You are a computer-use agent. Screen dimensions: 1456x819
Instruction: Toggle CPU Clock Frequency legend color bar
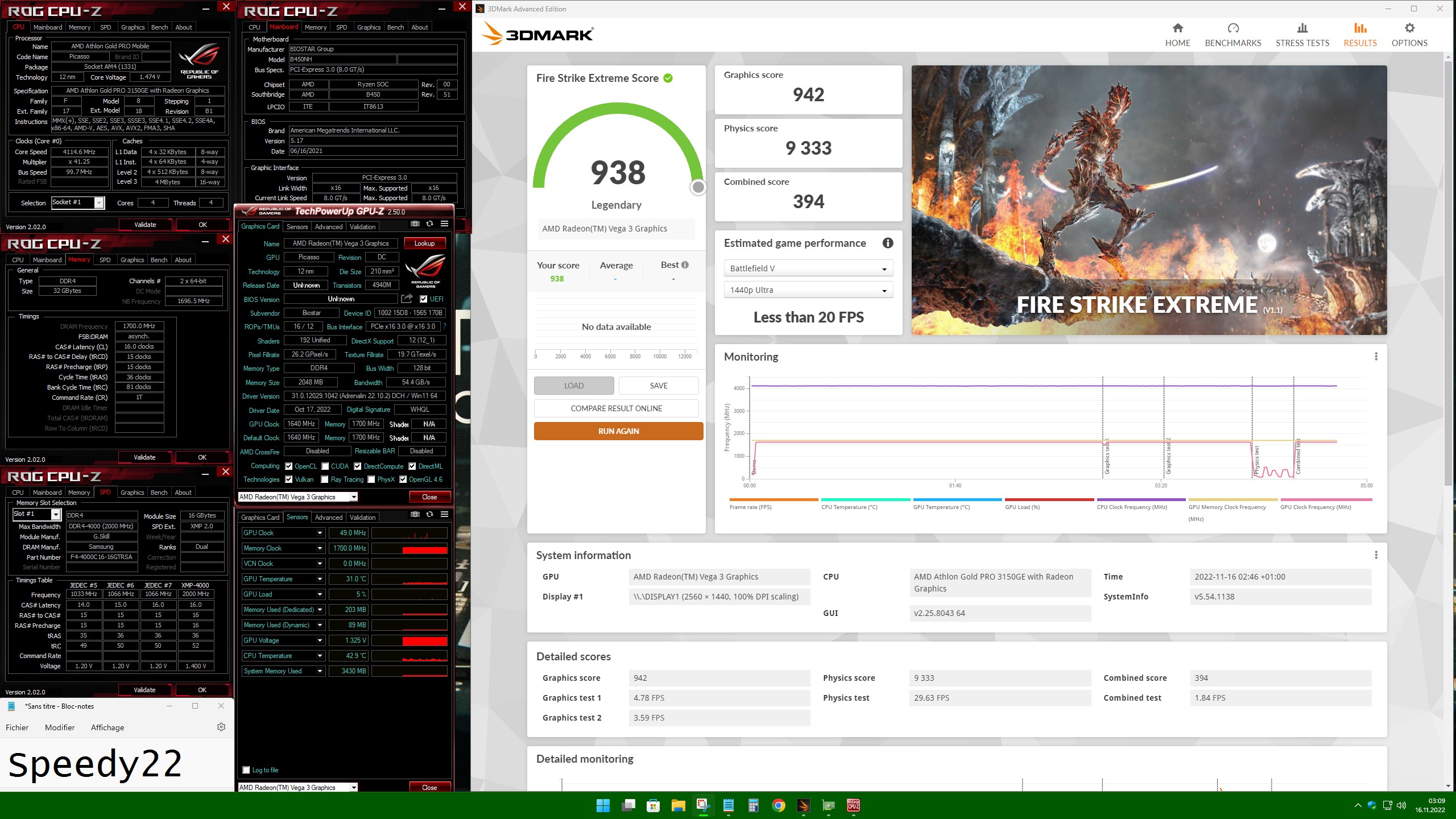(1141, 500)
